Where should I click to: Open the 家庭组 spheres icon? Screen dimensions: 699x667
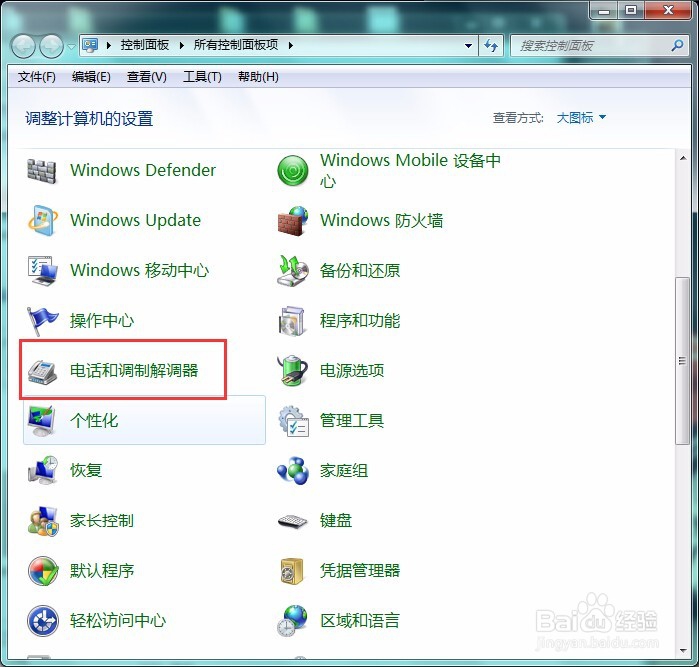pos(292,470)
